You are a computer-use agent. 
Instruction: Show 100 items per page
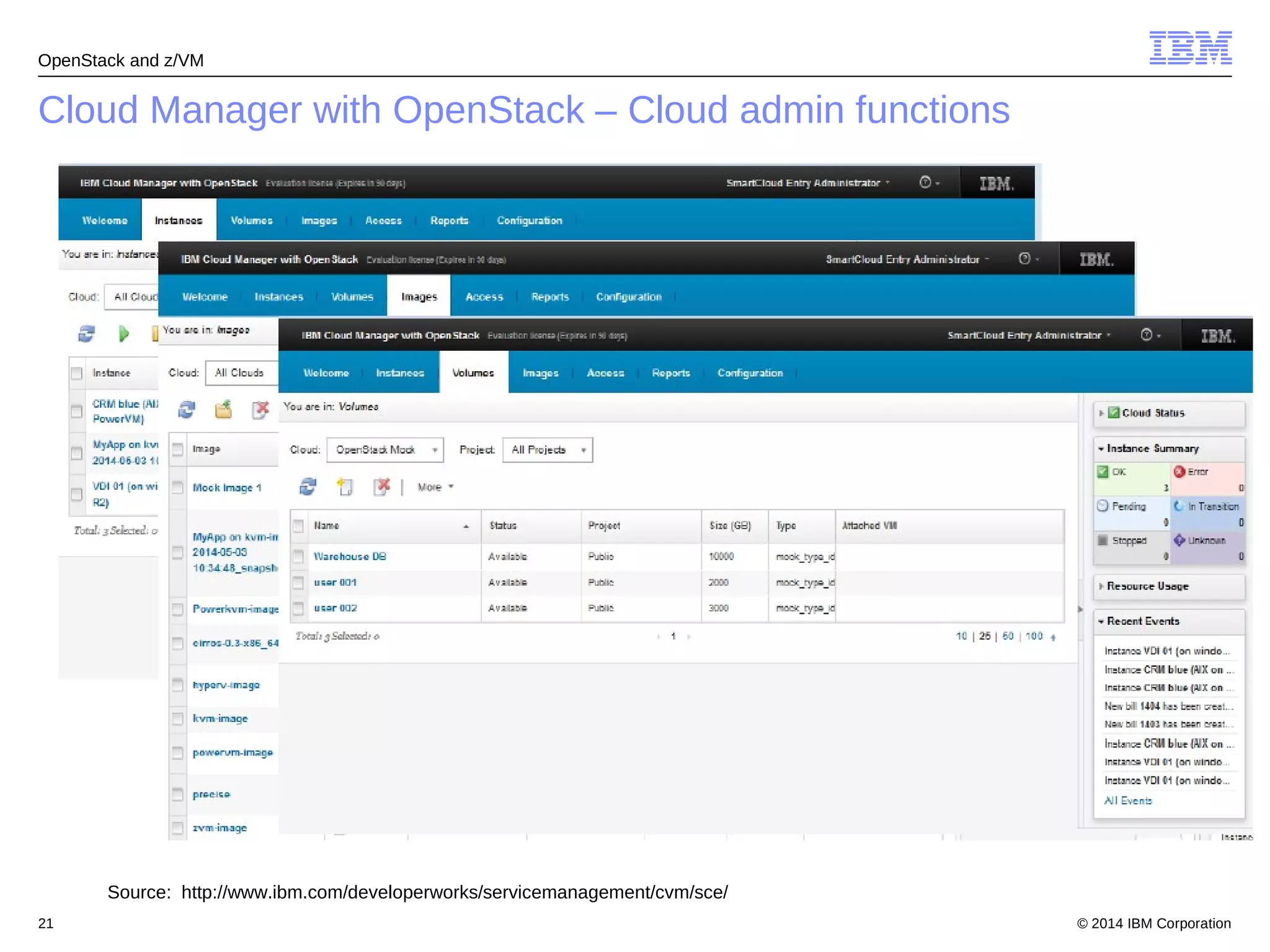pyautogui.click(x=1034, y=636)
